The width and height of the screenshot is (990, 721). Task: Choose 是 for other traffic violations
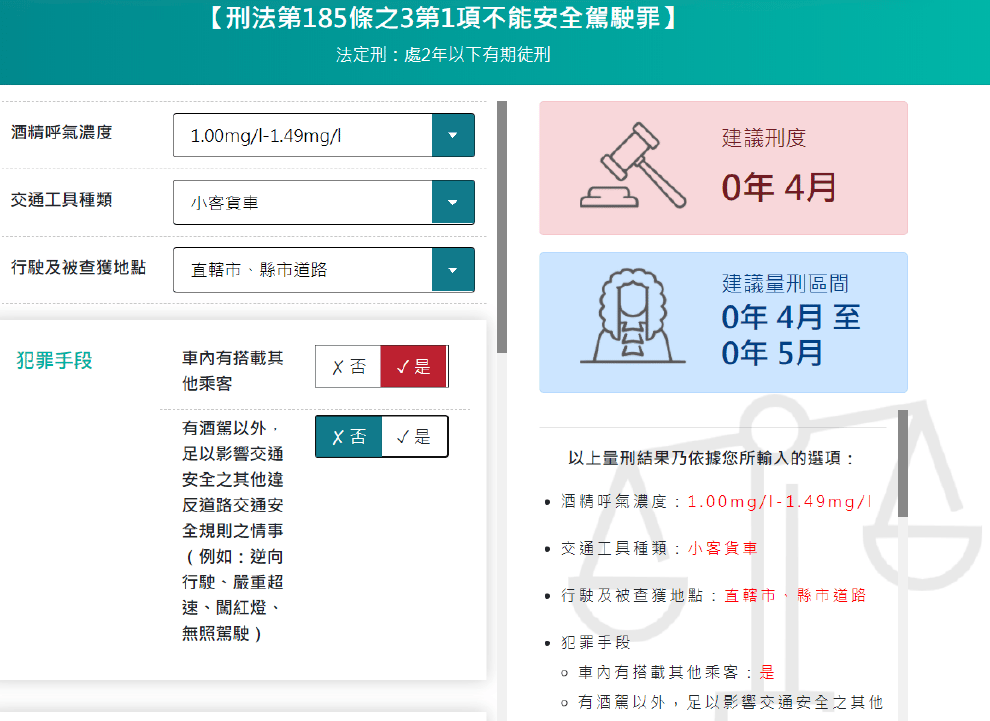click(x=415, y=436)
